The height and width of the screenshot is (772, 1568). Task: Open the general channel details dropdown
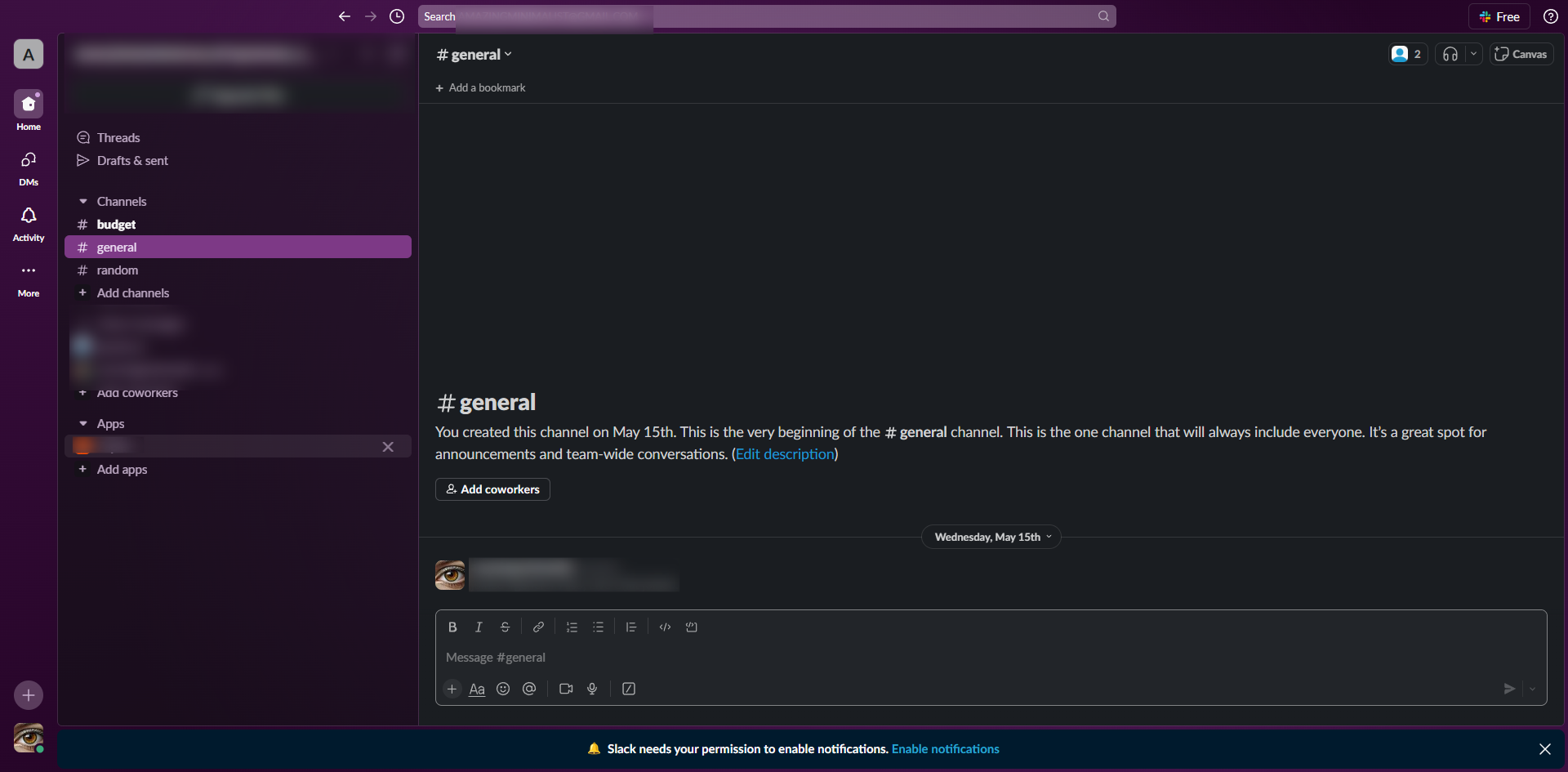(474, 55)
